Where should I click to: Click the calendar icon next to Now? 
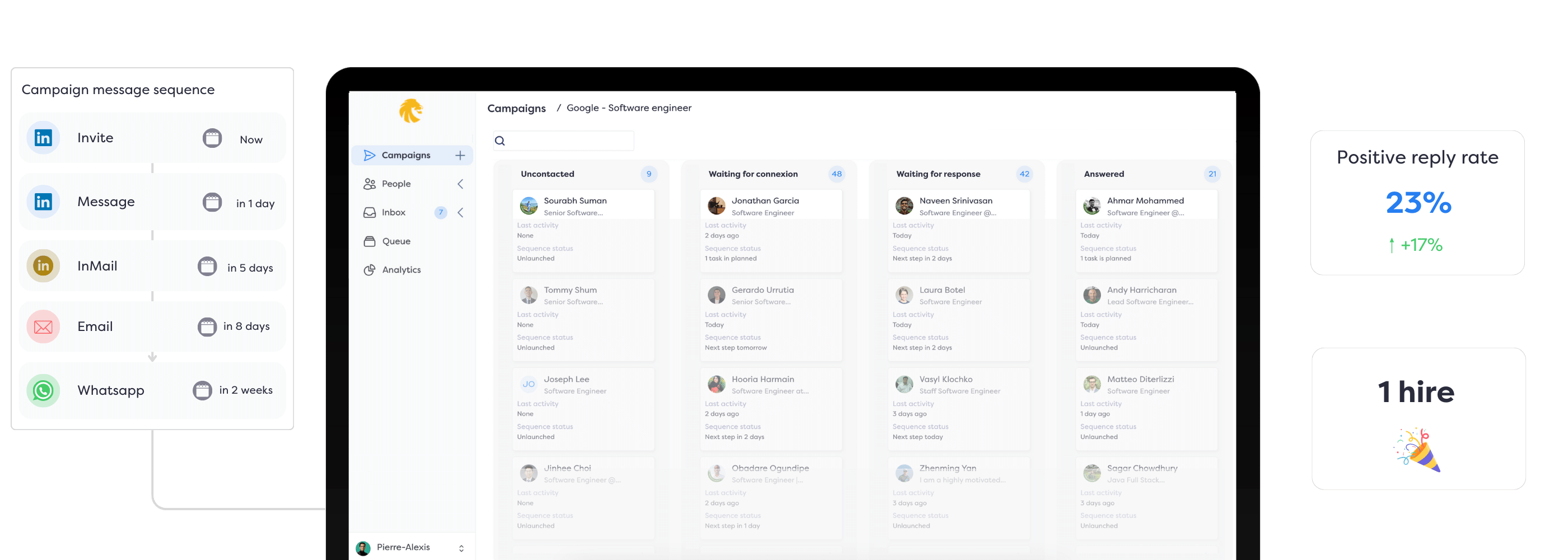tap(212, 139)
